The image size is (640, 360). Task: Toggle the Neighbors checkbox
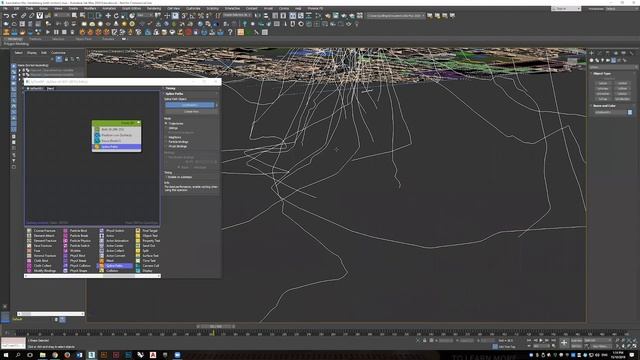167,137
